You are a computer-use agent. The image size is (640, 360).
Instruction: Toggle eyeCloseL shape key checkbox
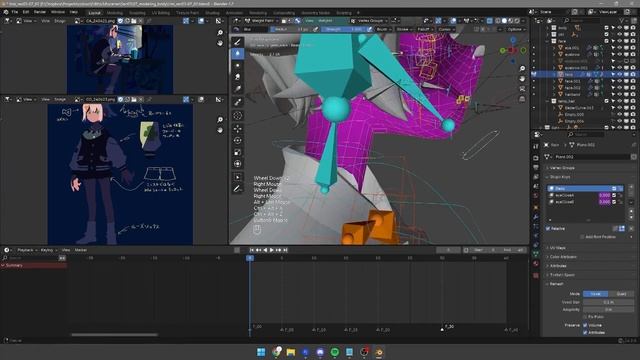(614, 202)
